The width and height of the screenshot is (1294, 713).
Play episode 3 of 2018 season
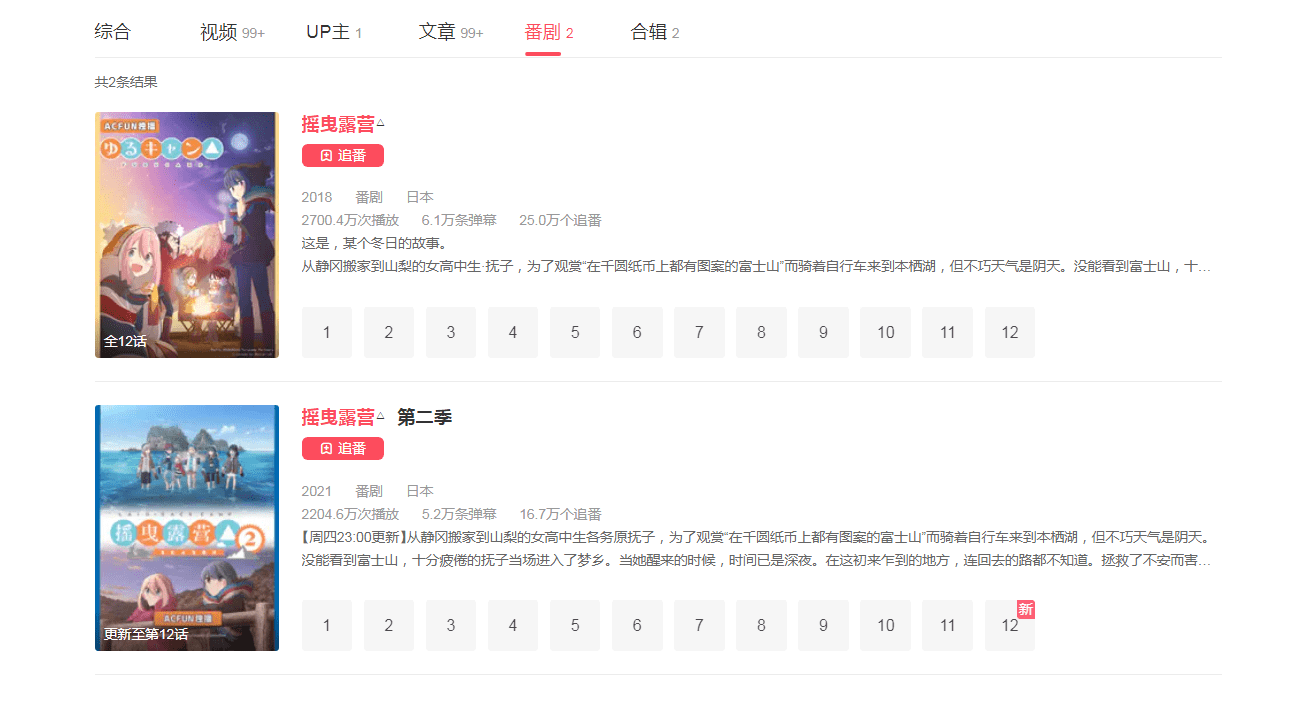451,332
